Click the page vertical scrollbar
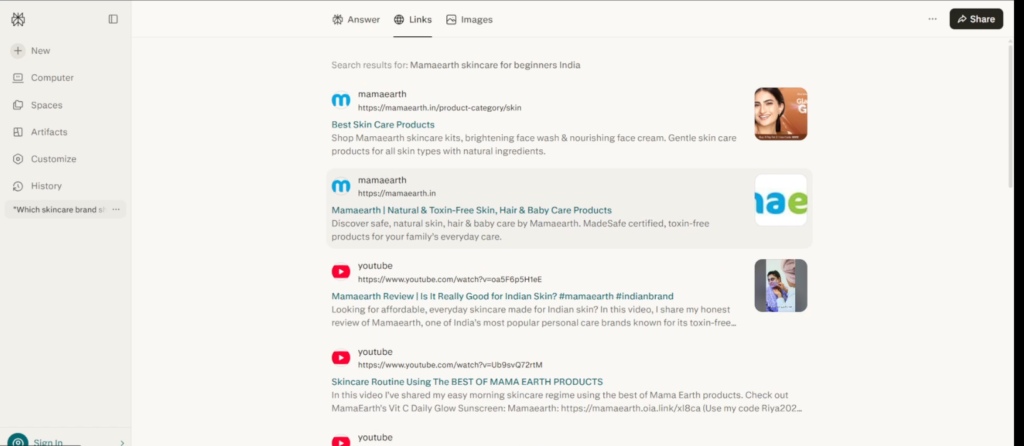Image resolution: width=1024 pixels, height=446 pixels. click(x=1012, y=111)
